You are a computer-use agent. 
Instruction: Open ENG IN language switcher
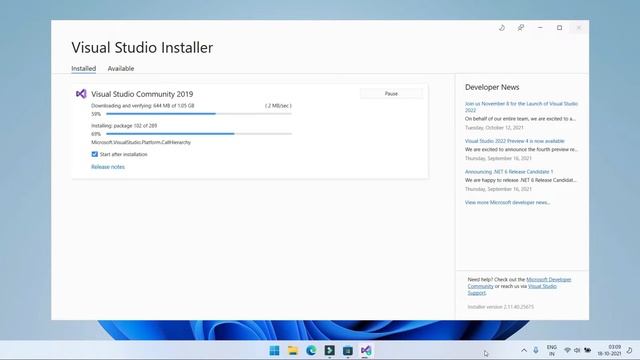pos(551,351)
